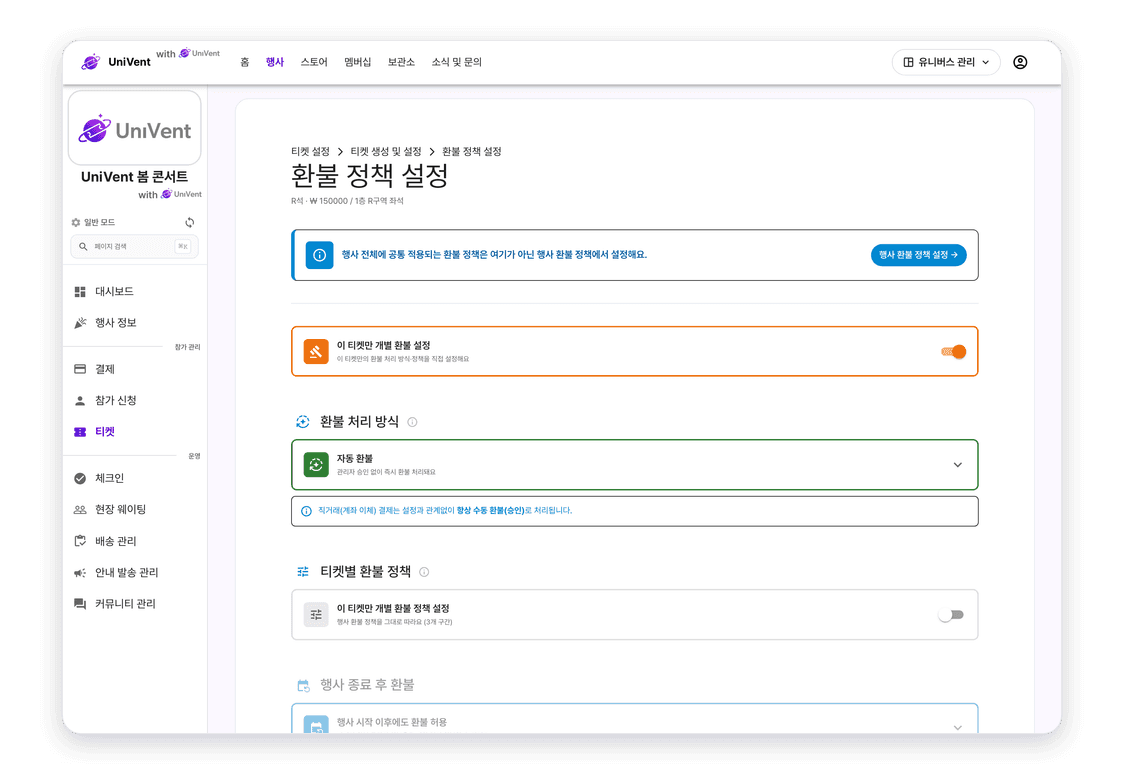The height and width of the screenshot is (776, 1130).
Task: Click the search magnifier icon in sidebar
Action: pyautogui.click(x=83, y=246)
